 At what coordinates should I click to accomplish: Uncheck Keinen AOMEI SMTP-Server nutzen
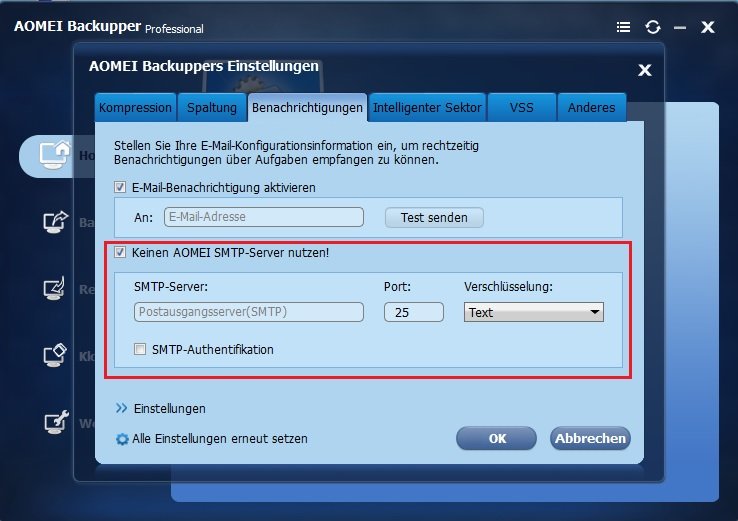(120, 252)
